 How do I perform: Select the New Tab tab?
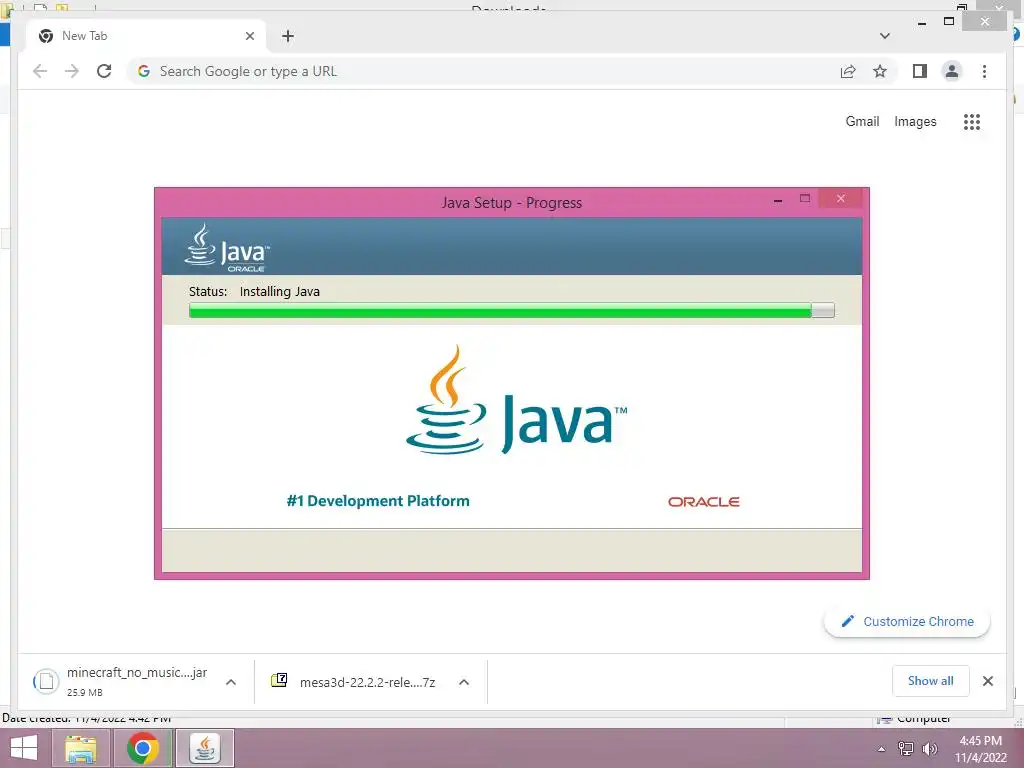pos(146,36)
